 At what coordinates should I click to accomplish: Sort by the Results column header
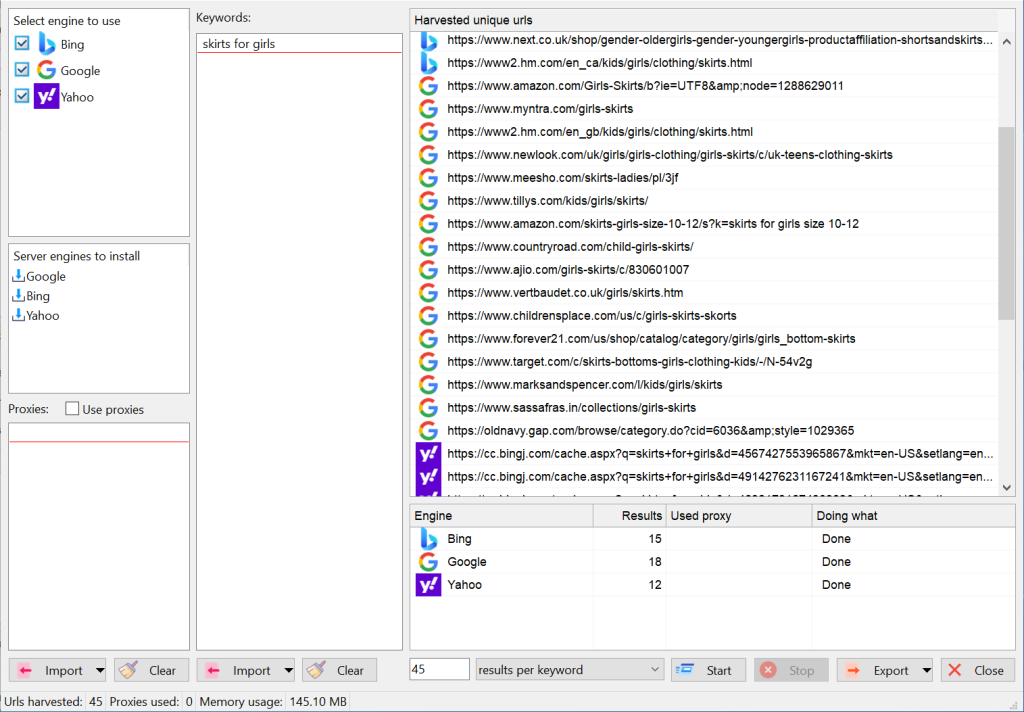tap(629, 516)
